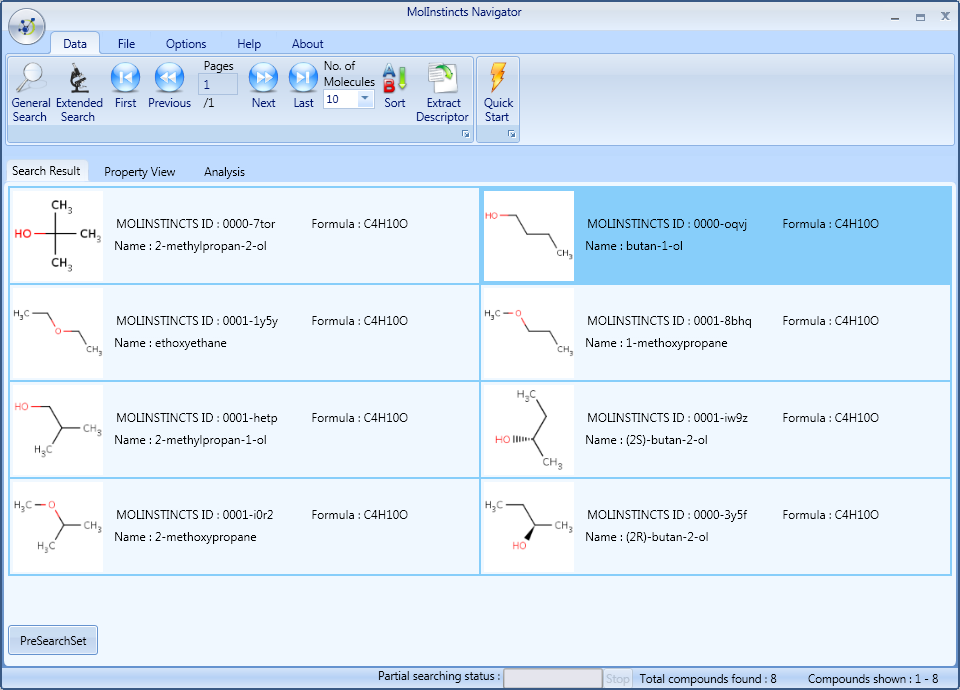The image size is (960, 690).
Task: Open Quick Start group dialog launcher
Action: (x=511, y=134)
